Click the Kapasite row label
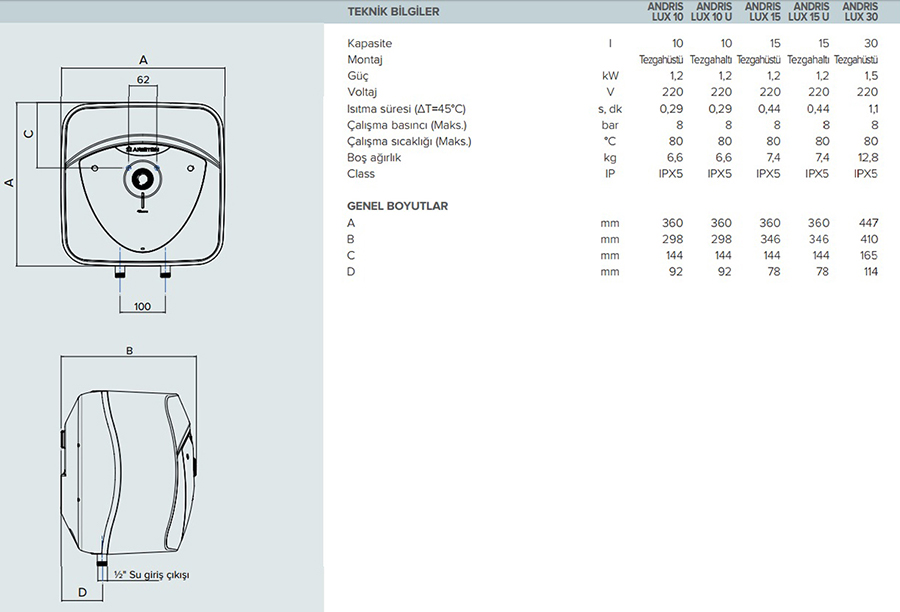900x612 pixels. click(x=370, y=44)
